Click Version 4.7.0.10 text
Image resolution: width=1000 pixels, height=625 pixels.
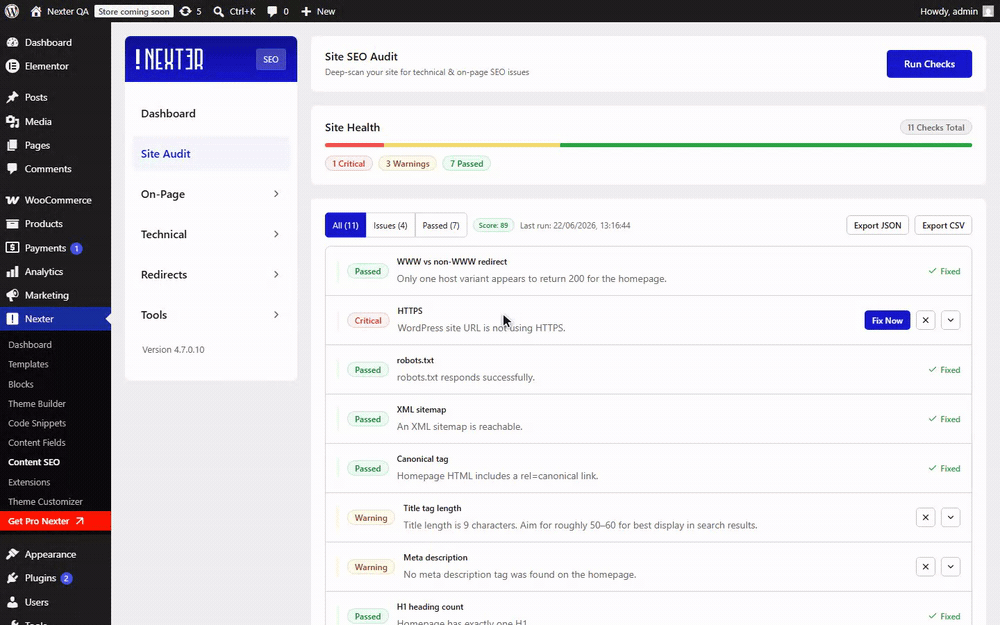click(x=173, y=349)
